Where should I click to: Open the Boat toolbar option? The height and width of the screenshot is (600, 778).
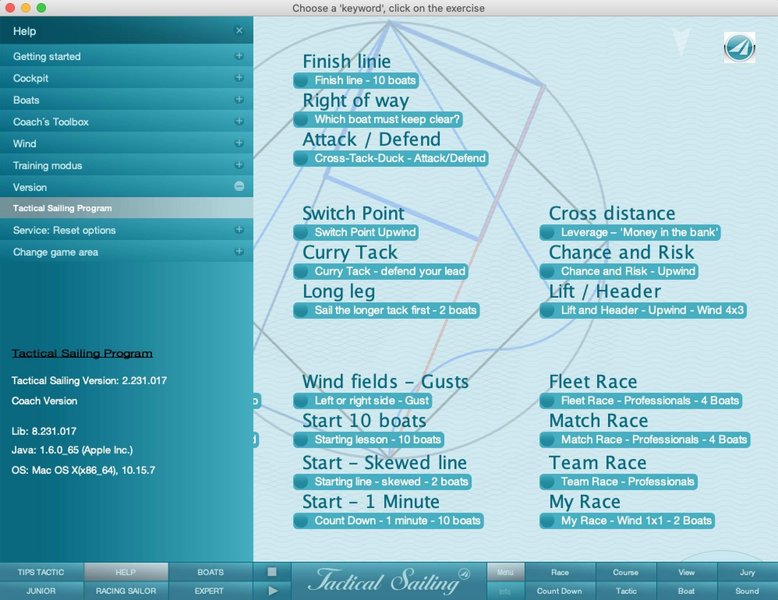[x=687, y=591]
